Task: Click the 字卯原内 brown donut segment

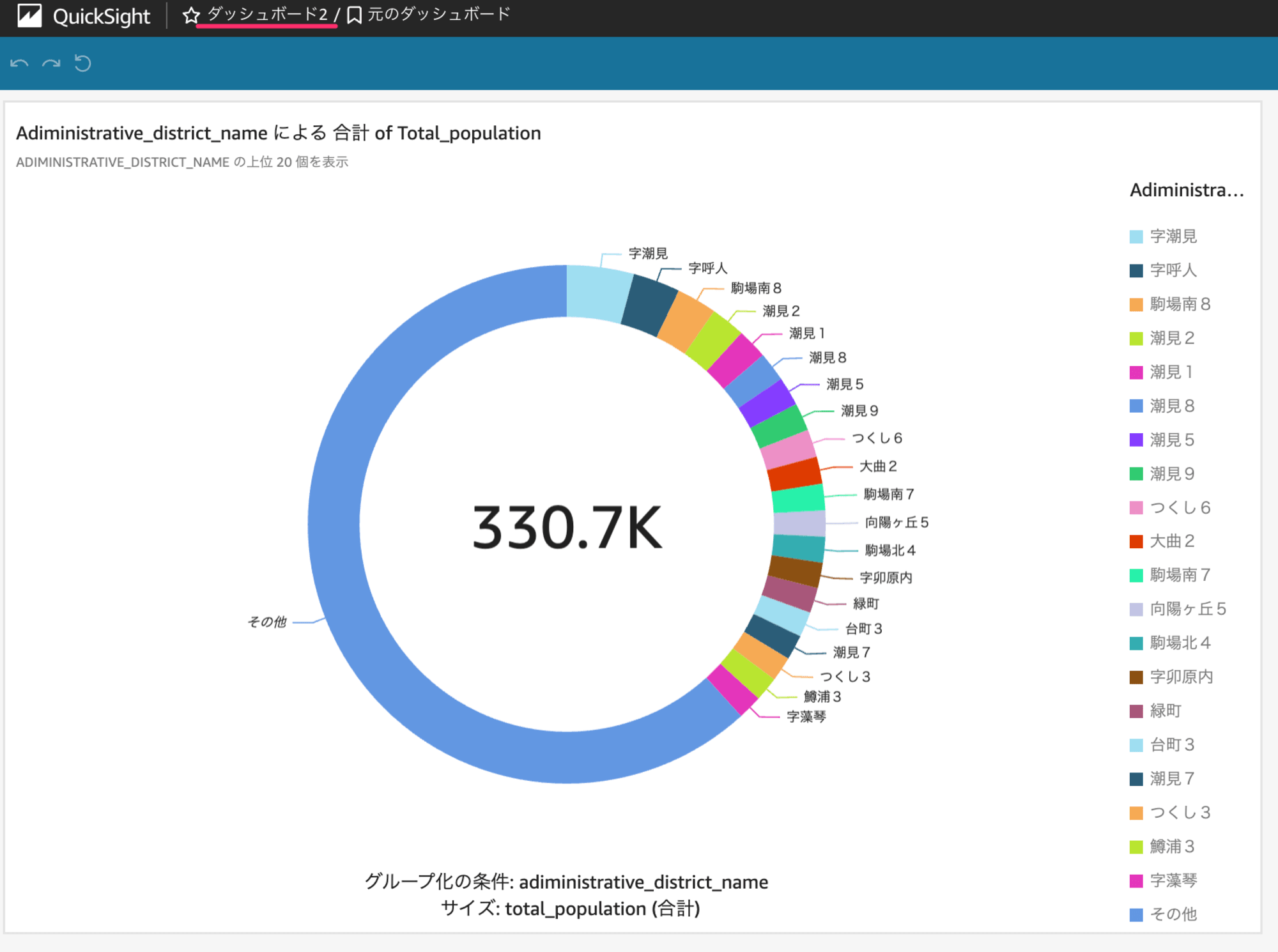Action: (x=795, y=571)
